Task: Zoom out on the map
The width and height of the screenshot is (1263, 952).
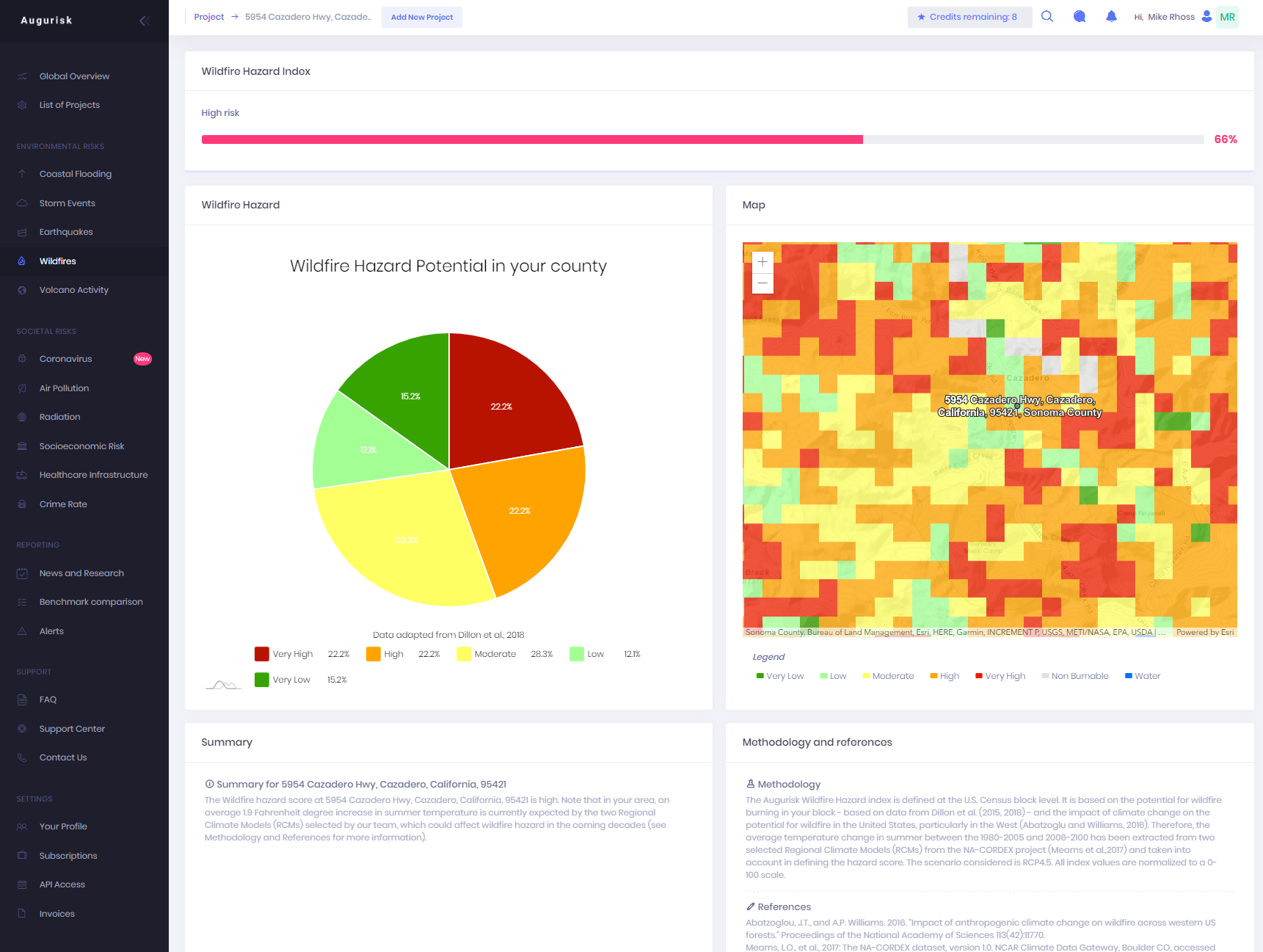Action: (x=762, y=283)
